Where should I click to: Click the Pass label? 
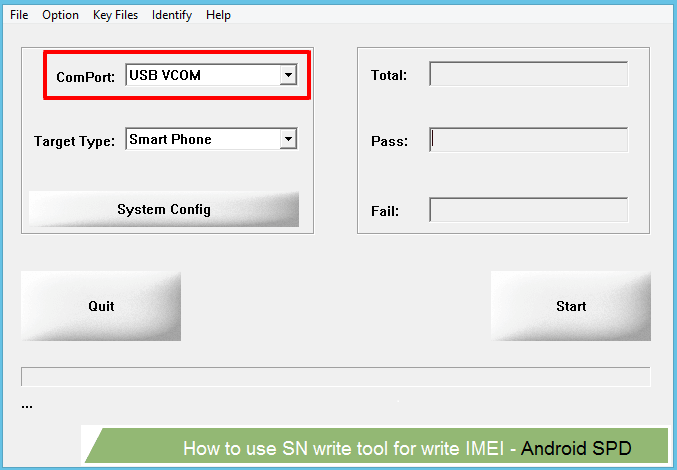pos(389,142)
